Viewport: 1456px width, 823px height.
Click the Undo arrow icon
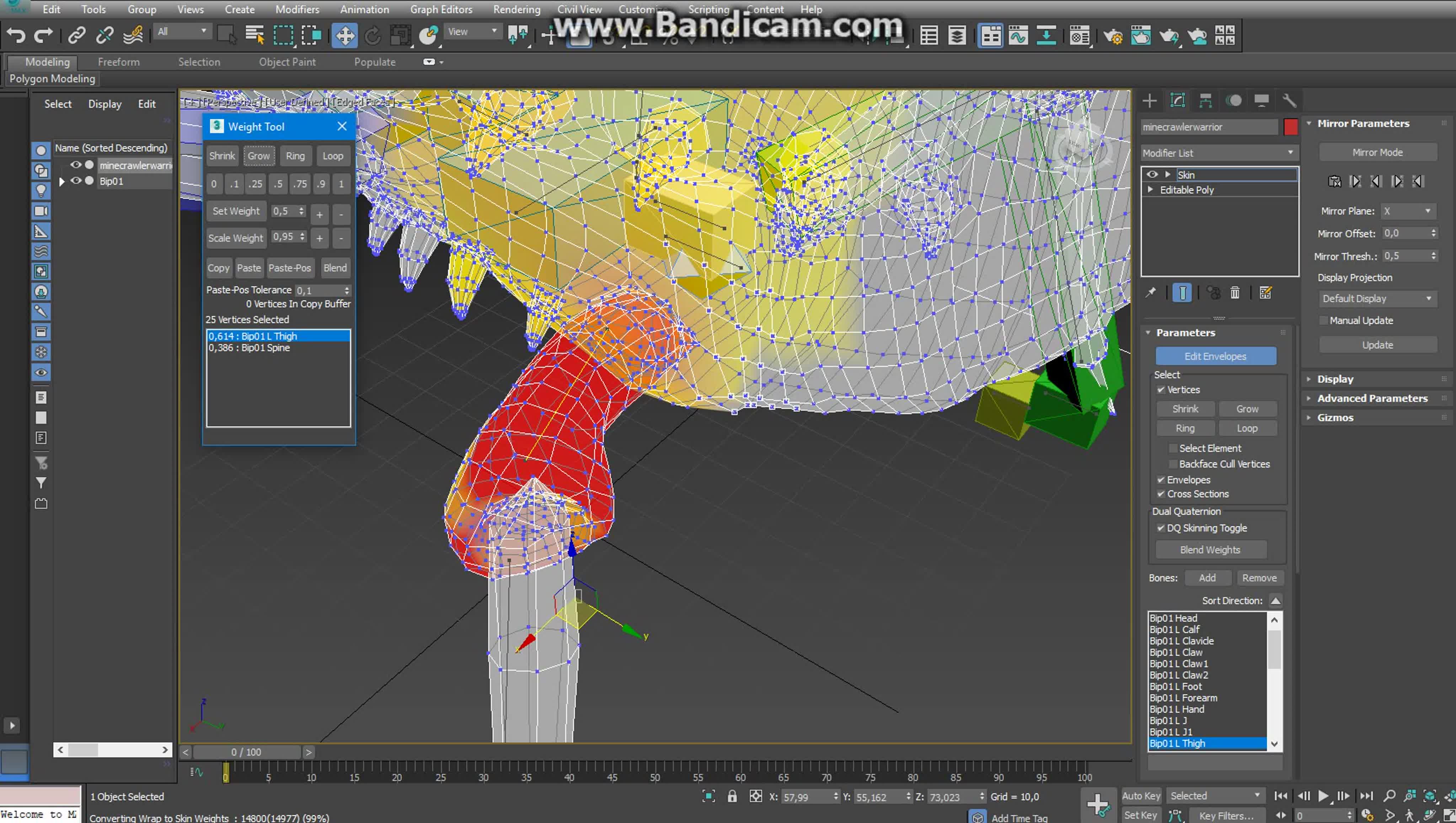tap(15, 36)
